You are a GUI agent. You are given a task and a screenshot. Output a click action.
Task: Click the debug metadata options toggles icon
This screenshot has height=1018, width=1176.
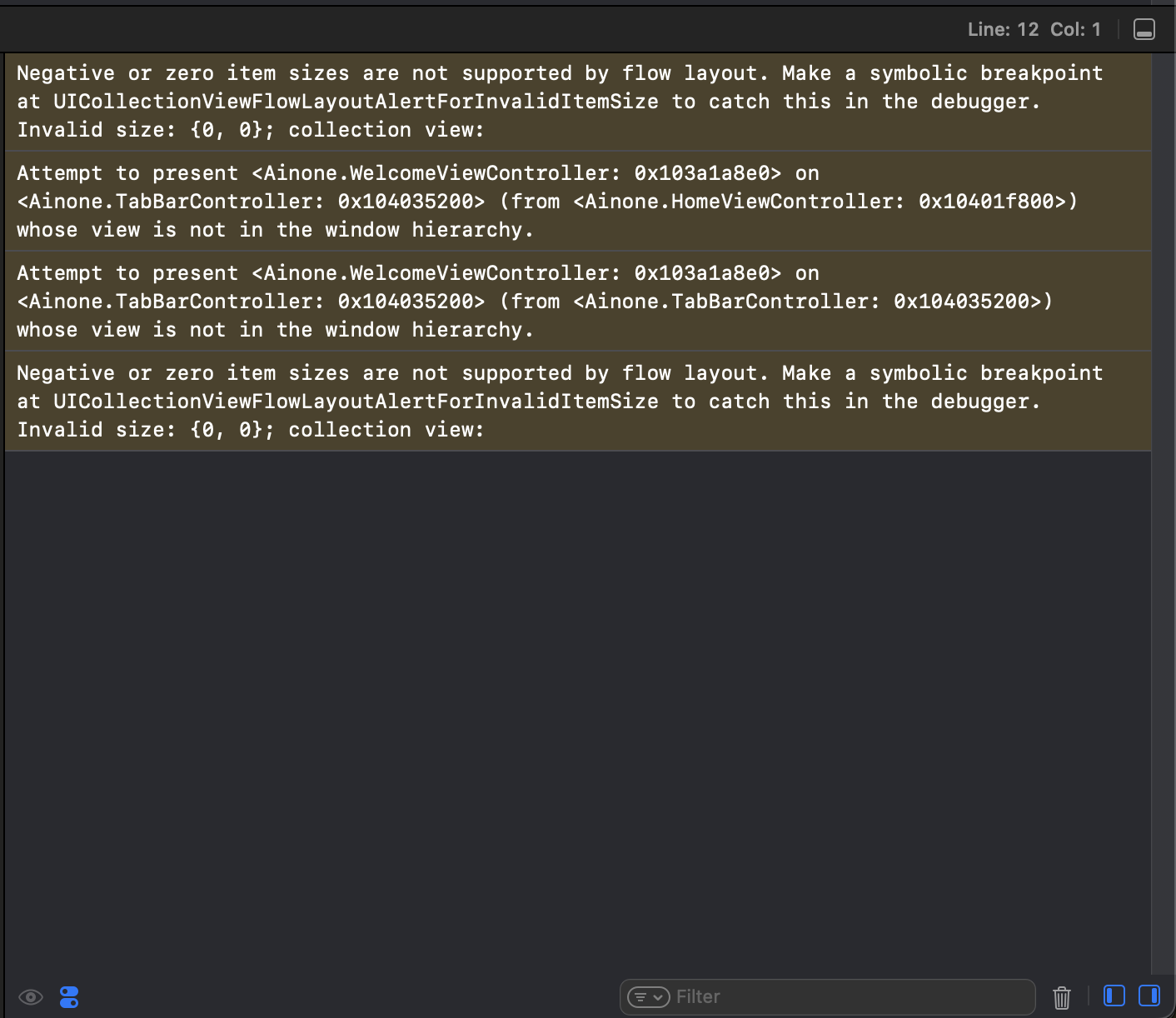coord(69,996)
